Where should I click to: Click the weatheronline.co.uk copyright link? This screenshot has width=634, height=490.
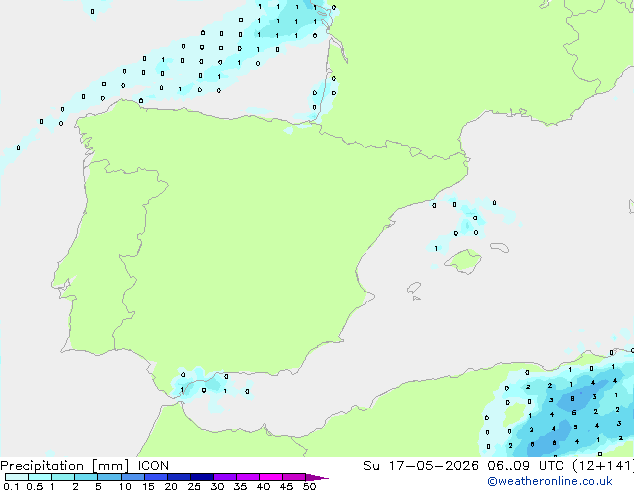point(550,481)
